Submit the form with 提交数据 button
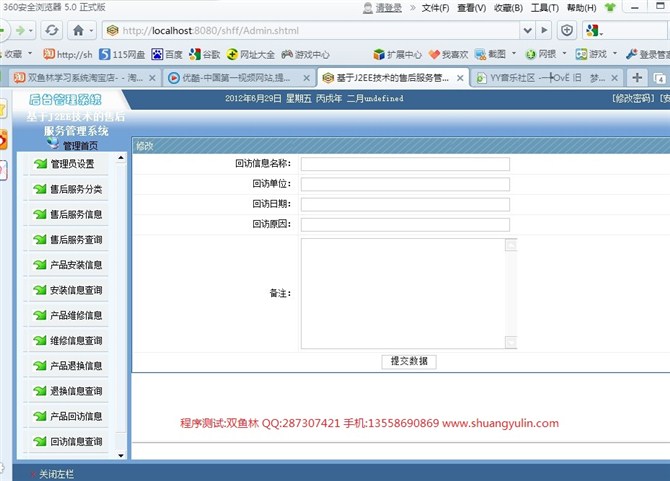The image size is (670, 481). (409, 361)
